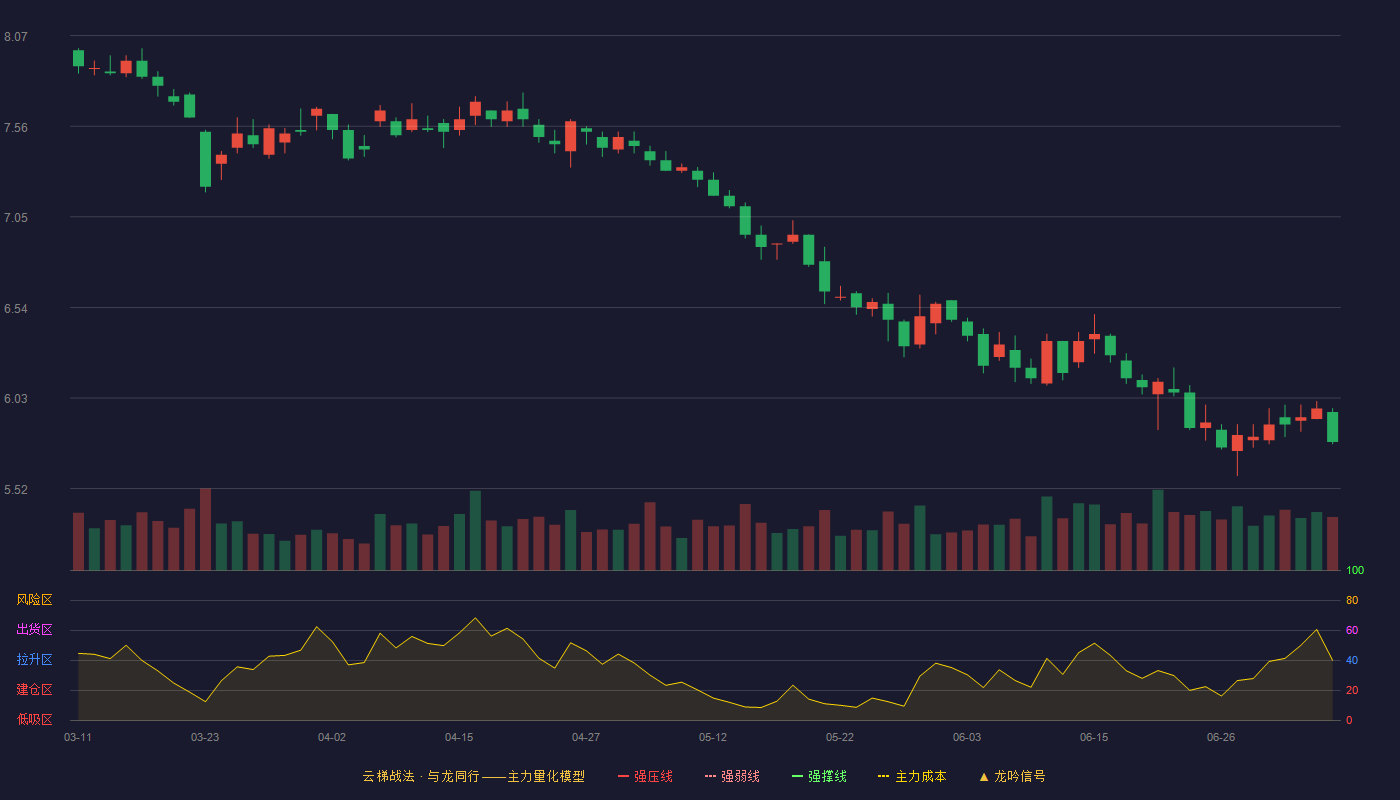Click the 6.54 price axis label
This screenshot has height=800, width=1400.
16,309
